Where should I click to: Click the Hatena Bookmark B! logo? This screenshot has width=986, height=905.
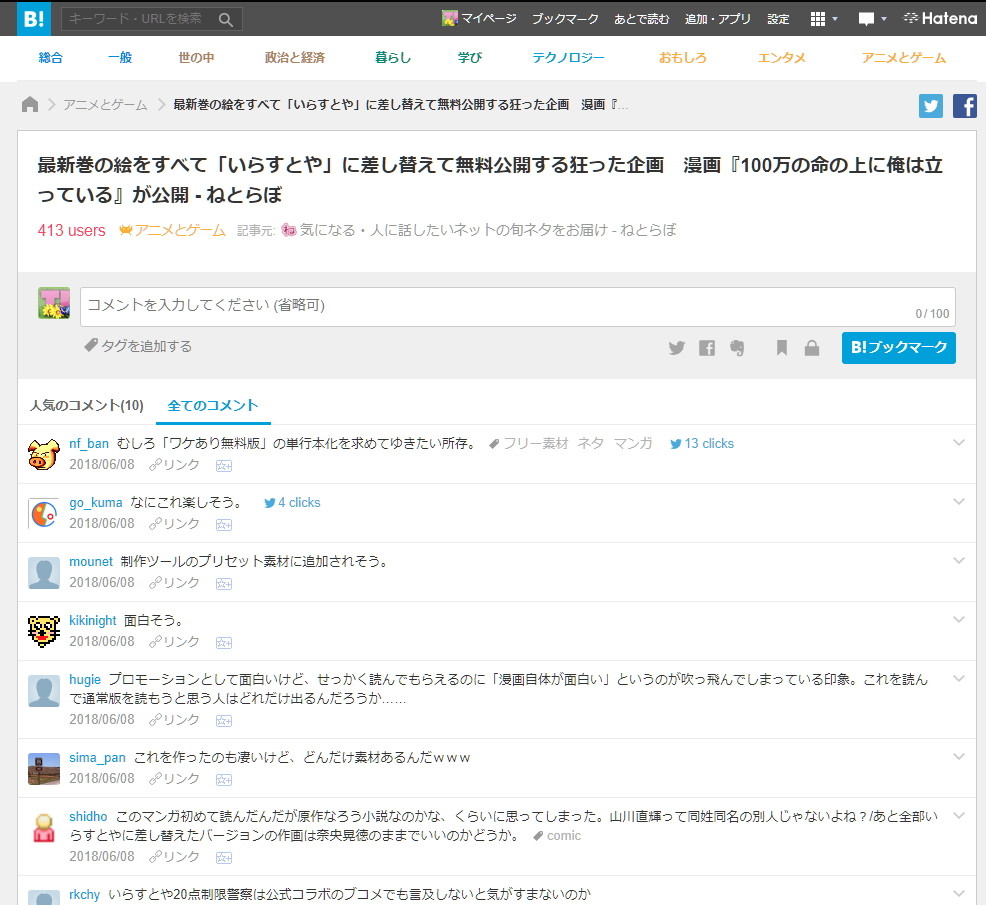coord(34,18)
